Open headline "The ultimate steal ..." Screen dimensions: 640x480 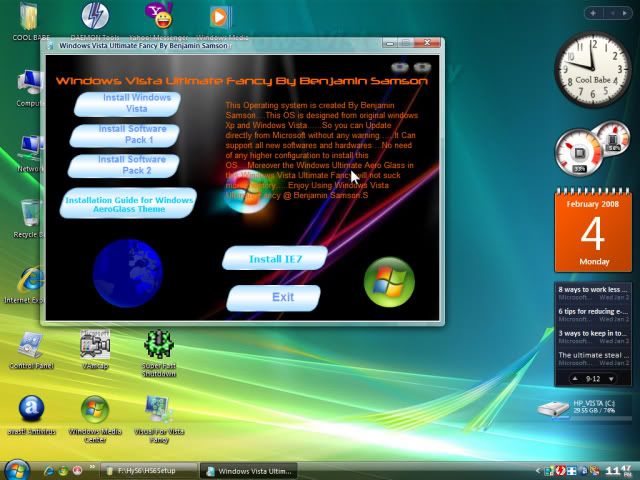[593, 359]
